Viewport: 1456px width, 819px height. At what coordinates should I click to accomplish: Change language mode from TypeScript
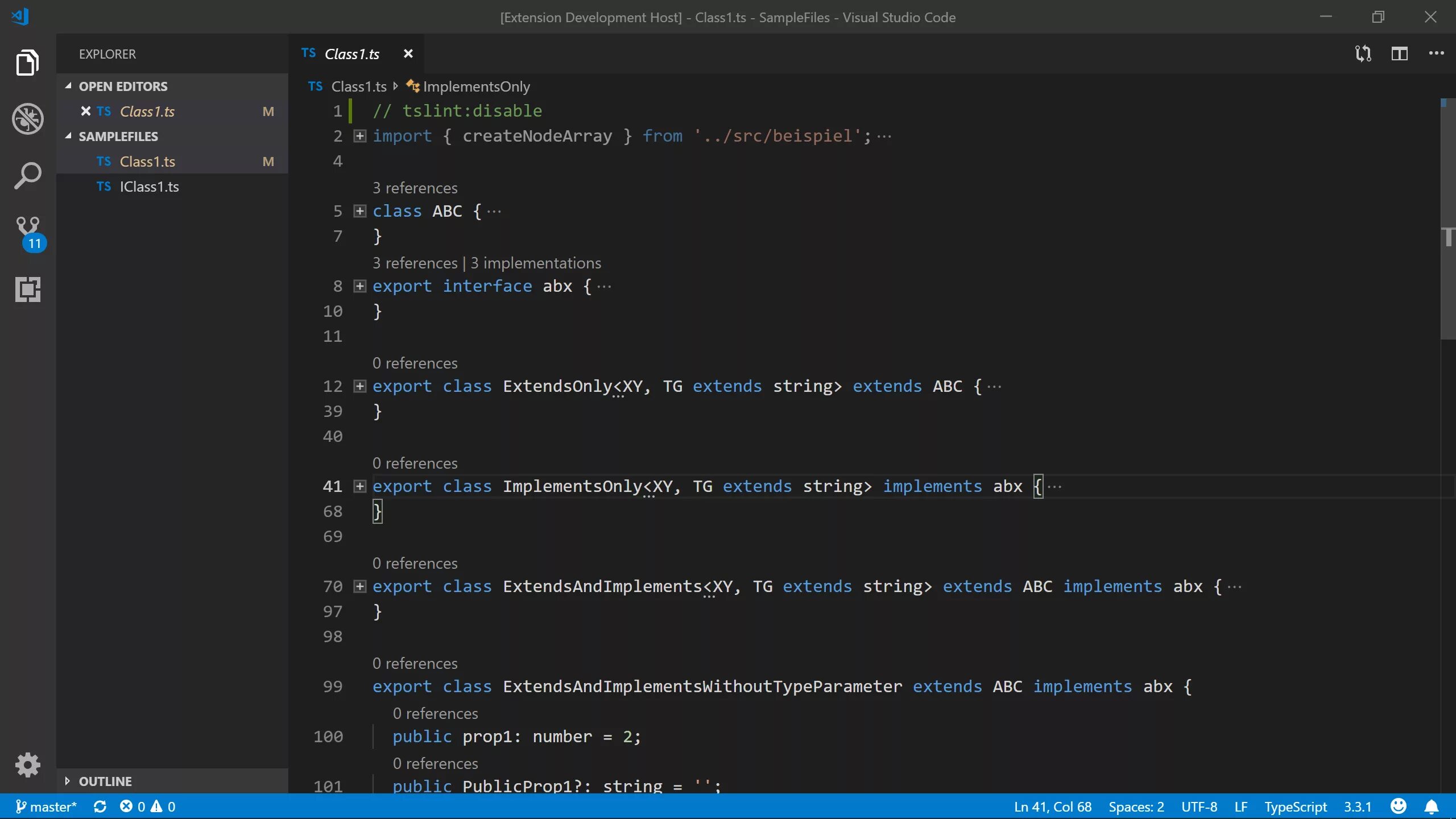[x=1295, y=806]
